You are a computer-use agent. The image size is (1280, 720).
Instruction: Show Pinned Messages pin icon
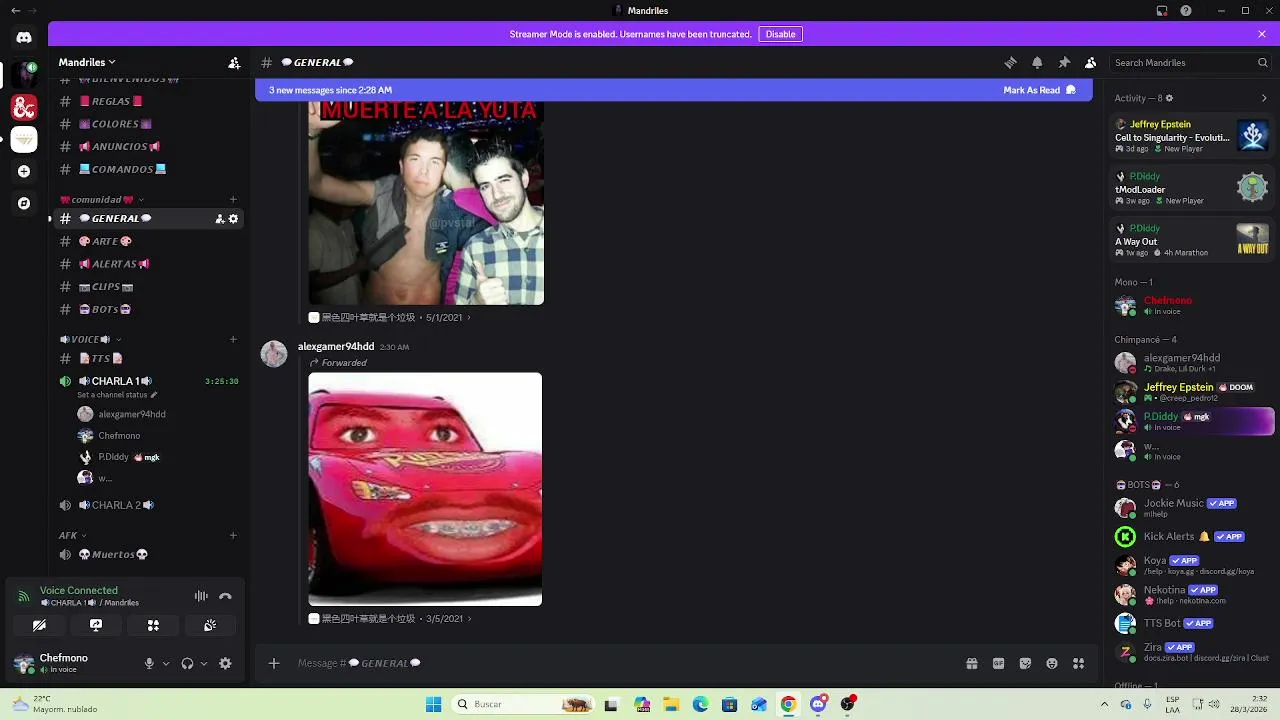1064,62
